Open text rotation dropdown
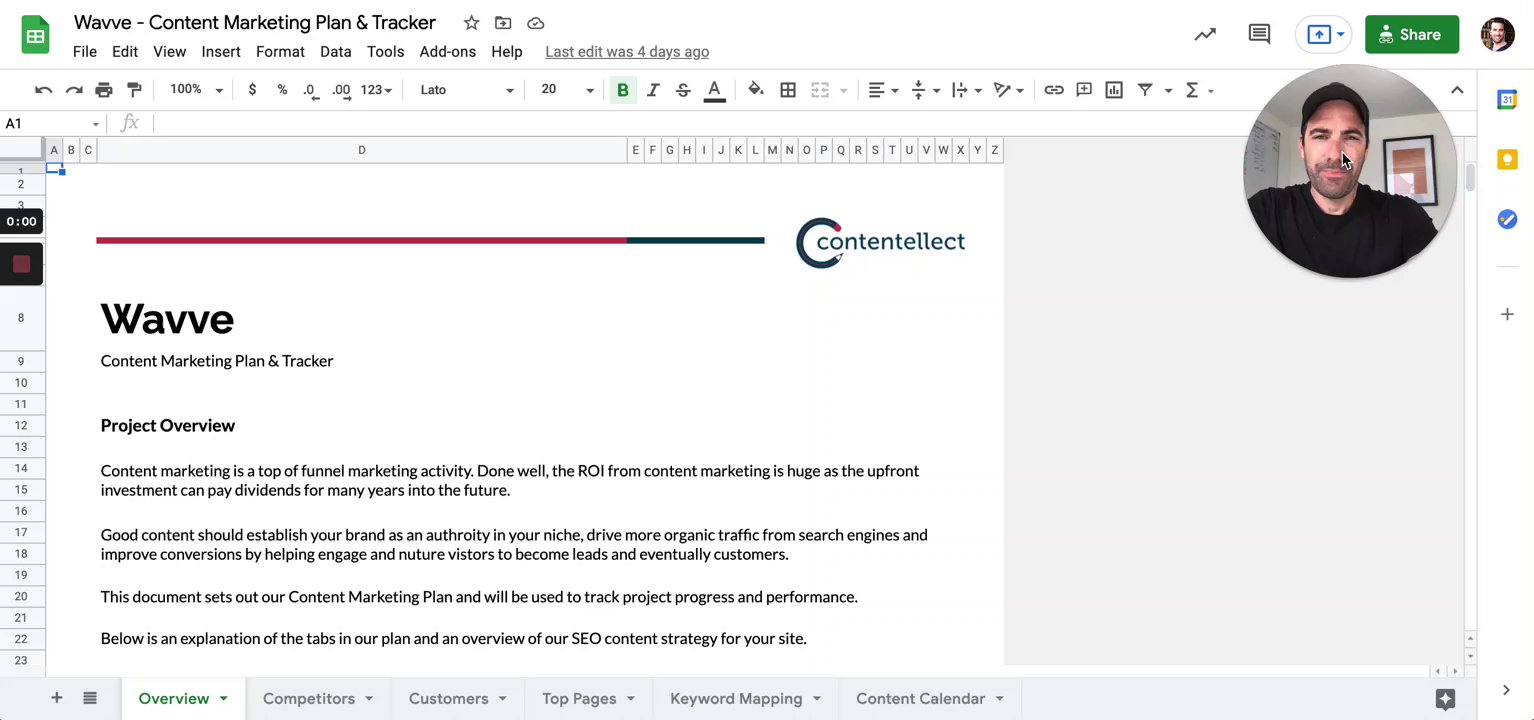 [1008, 90]
